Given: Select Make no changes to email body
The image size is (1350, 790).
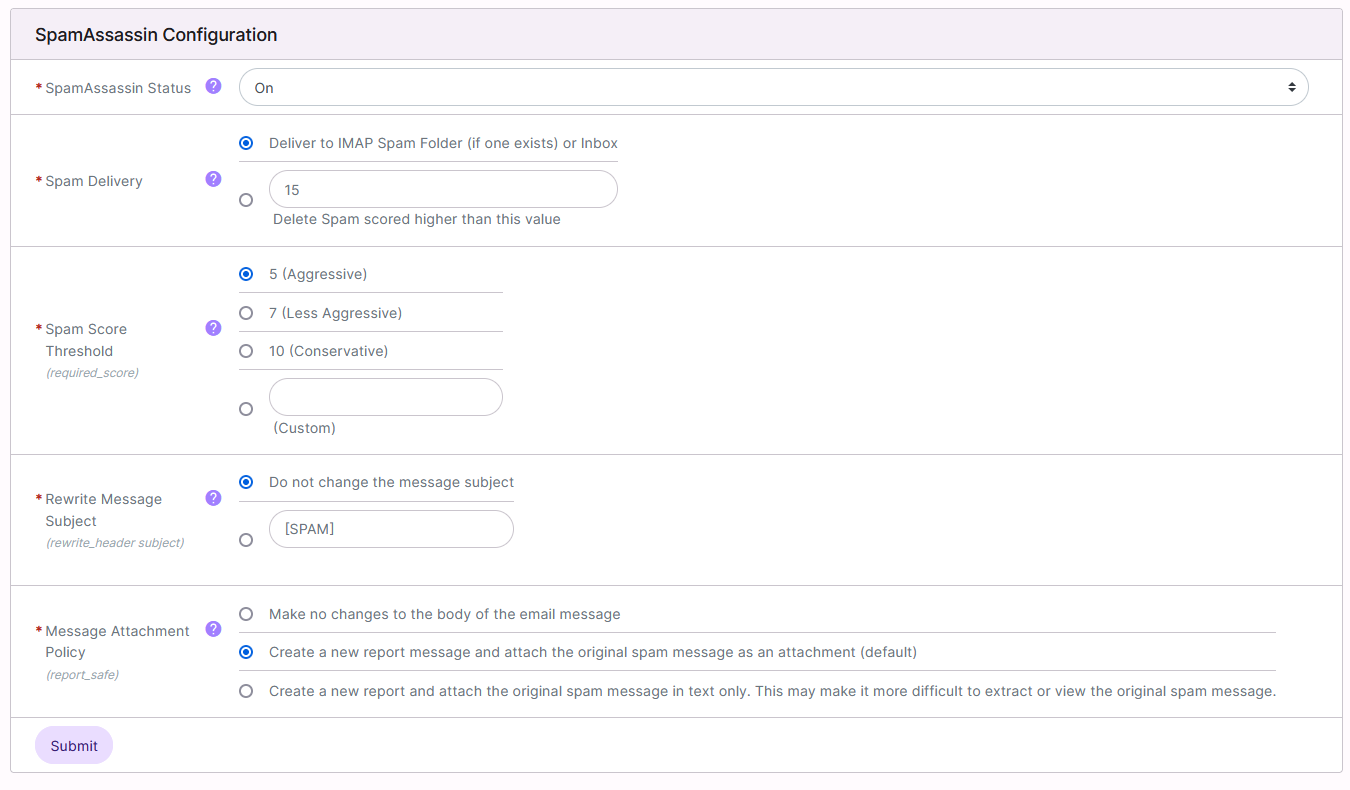Looking at the screenshot, I should pos(246,614).
